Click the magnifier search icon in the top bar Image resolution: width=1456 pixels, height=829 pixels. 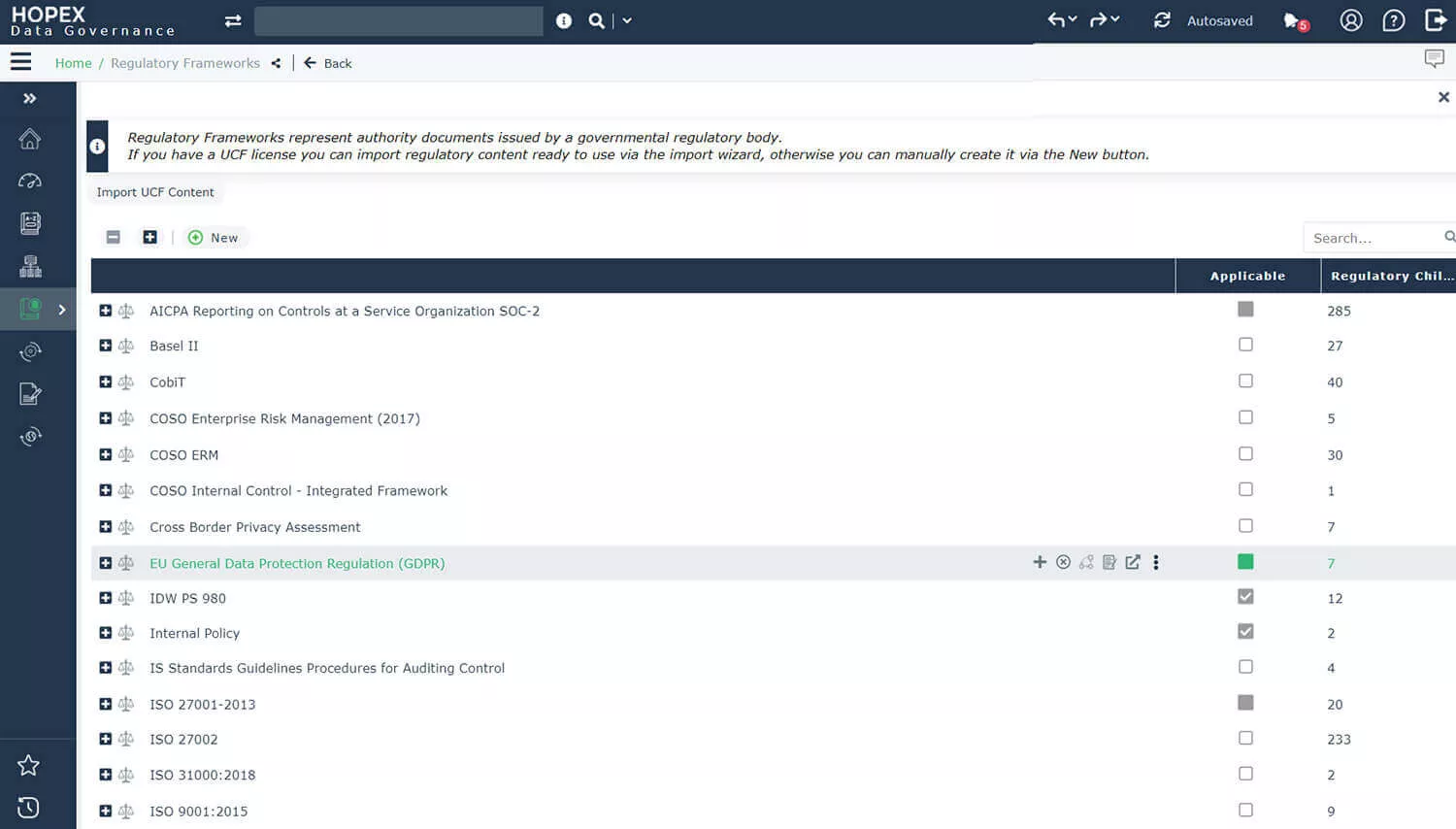coord(596,20)
